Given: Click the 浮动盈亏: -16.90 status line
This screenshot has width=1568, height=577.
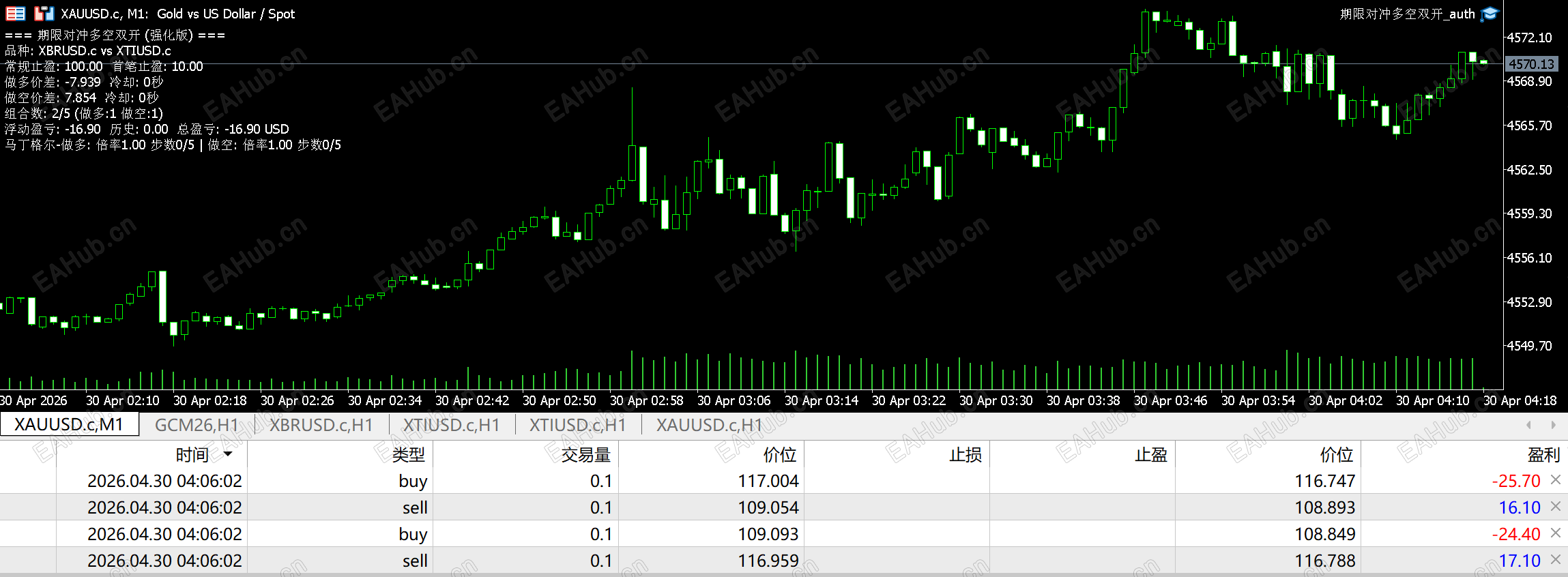Looking at the screenshot, I should click(x=147, y=129).
